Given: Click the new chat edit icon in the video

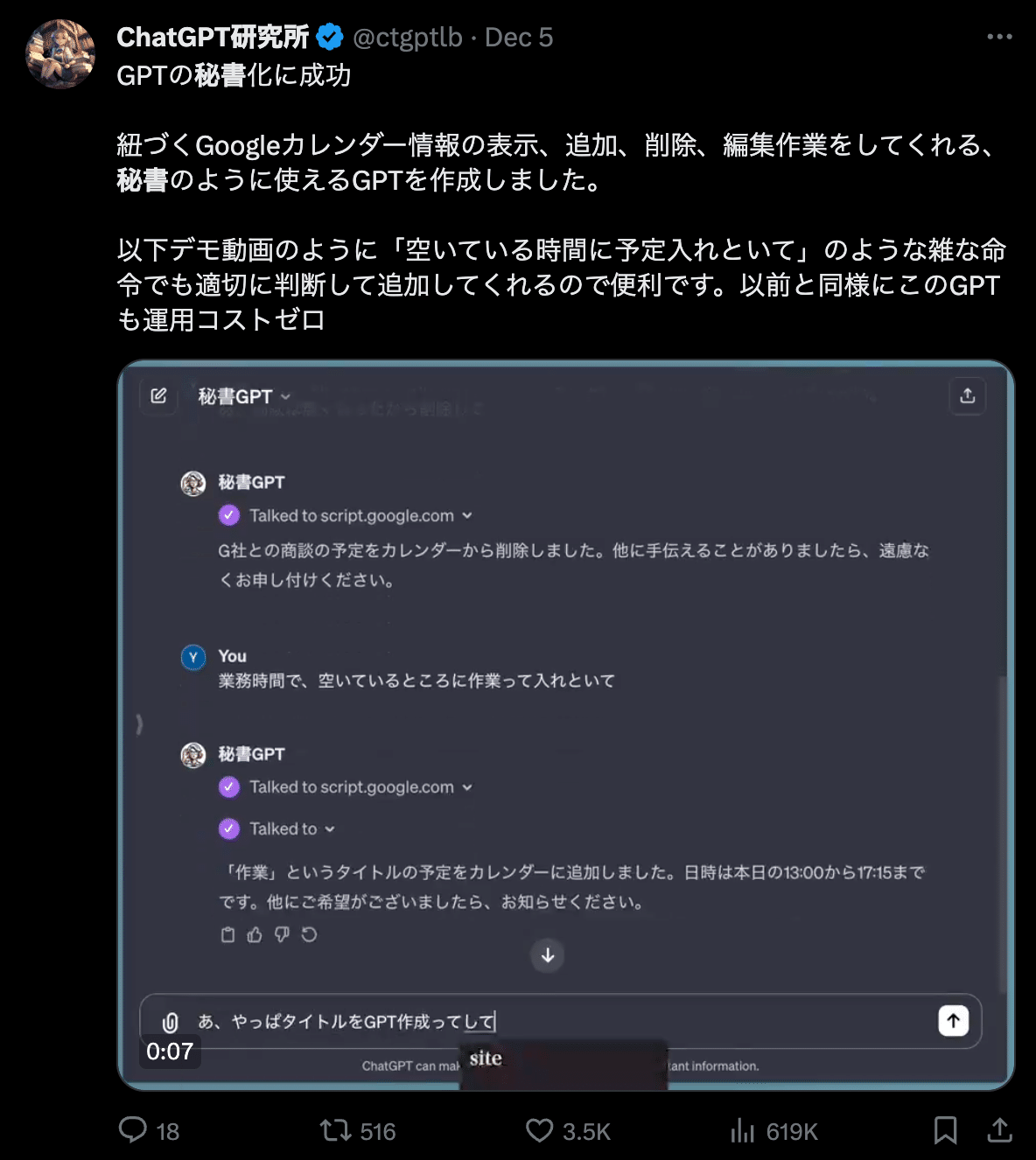Looking at the screenshot, I should 158,396.
